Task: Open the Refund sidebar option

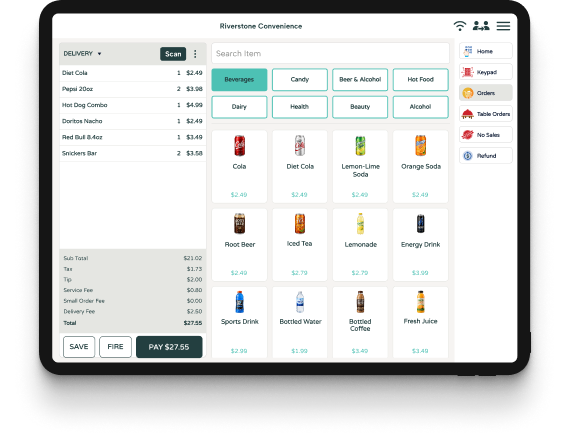Action: pos(486,156)
